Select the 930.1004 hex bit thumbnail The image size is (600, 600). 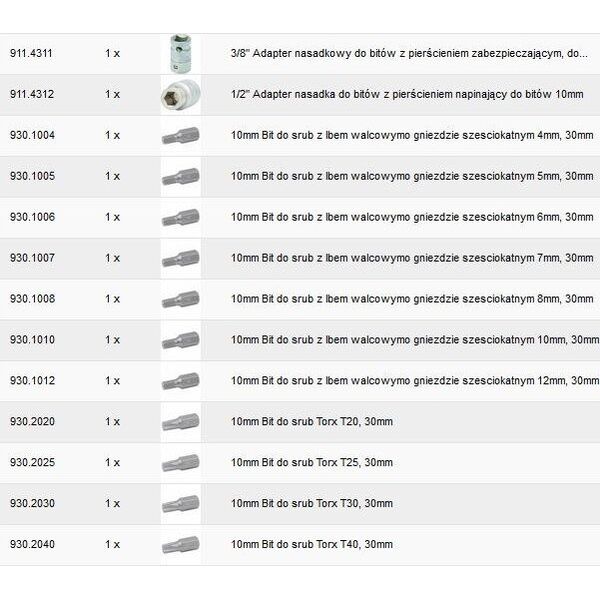181,135
